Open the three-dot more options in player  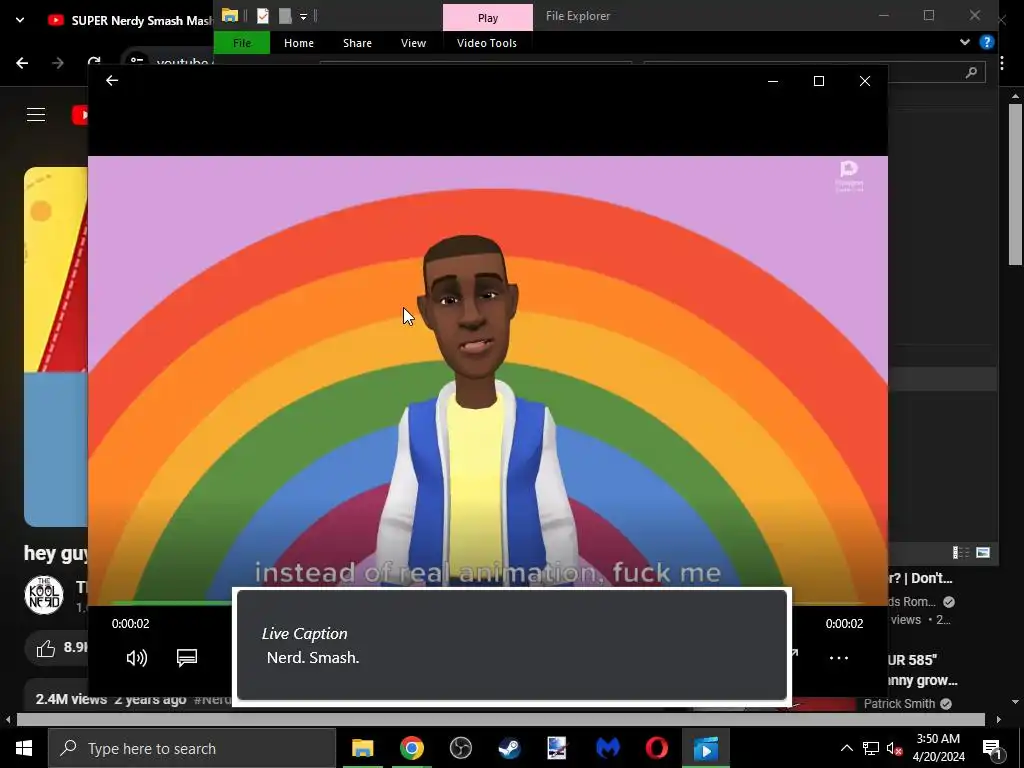839,658
